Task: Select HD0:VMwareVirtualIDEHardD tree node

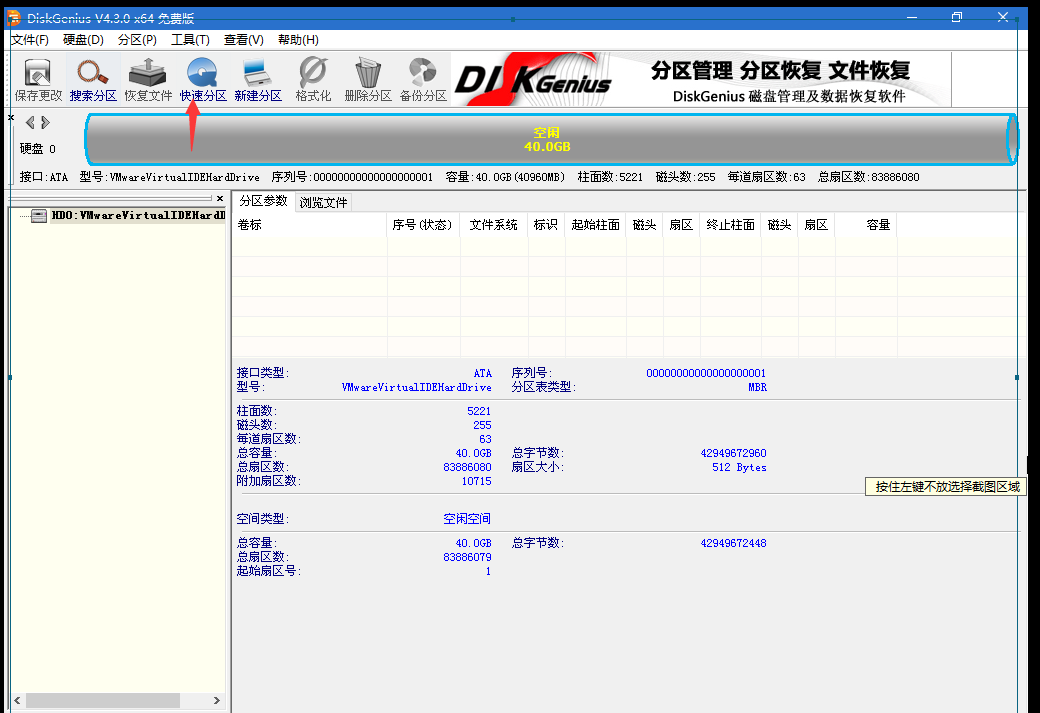Action: (x=138, y=216)
